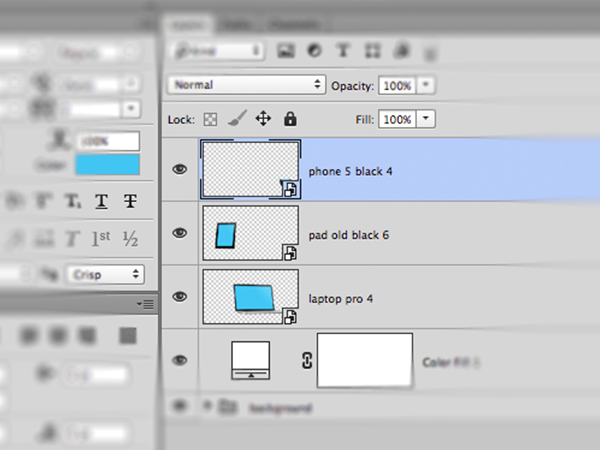Click the lock all padlock icon

290,118
